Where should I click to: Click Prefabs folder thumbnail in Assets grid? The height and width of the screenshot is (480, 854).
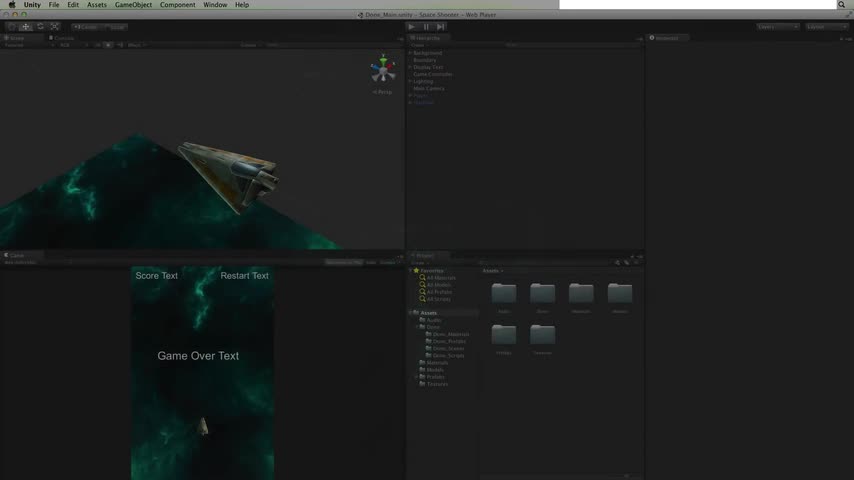click(x=504, y=335)
